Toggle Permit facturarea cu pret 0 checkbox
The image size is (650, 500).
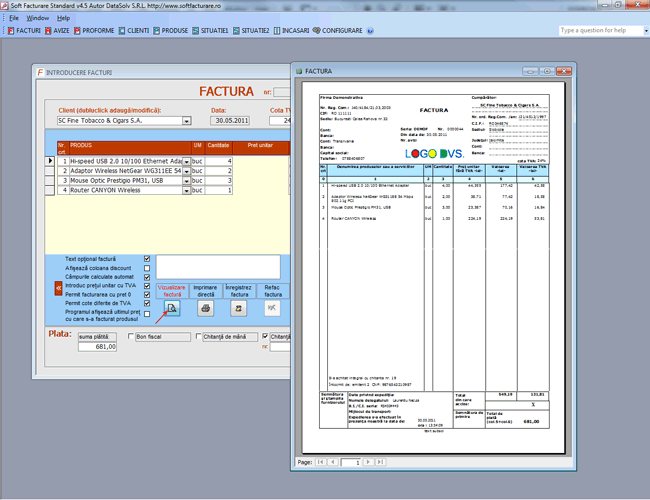tap(147, 294)
